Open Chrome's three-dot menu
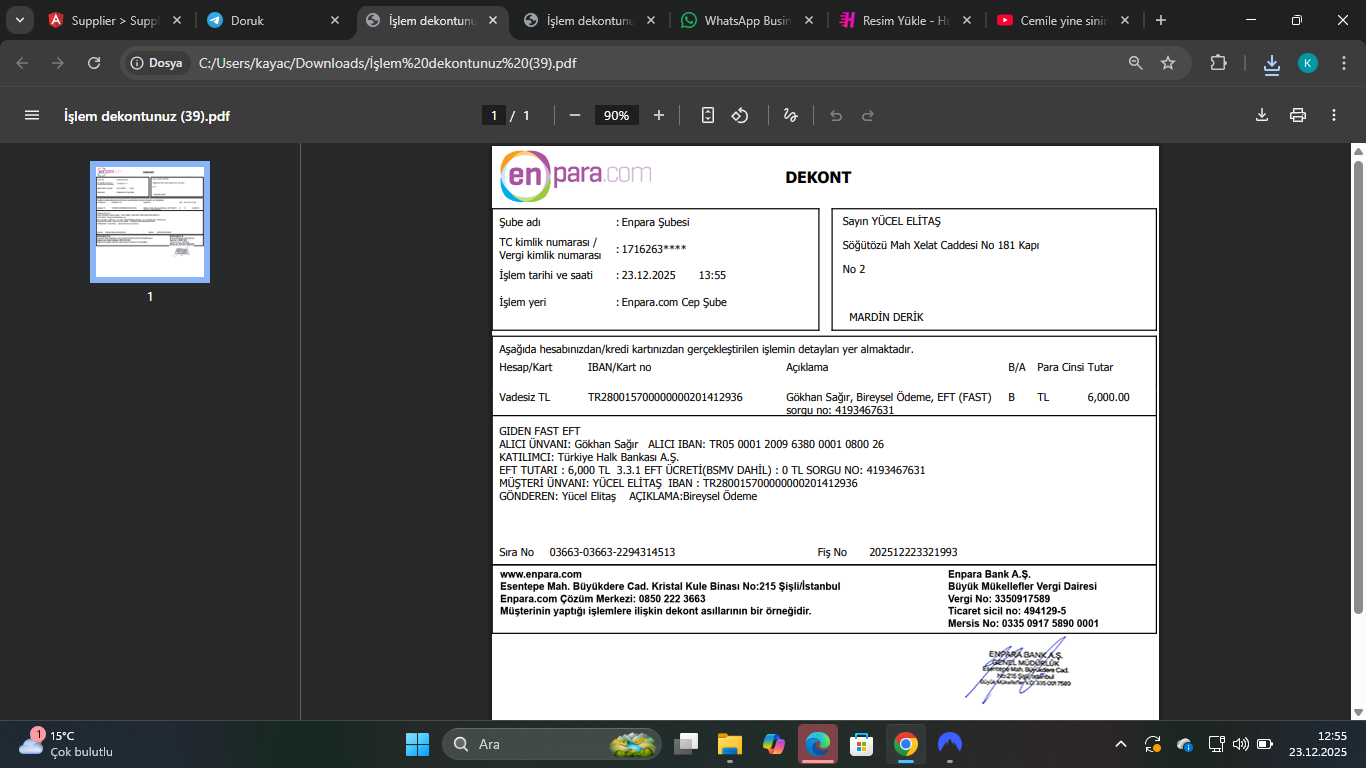The height and width of the screenshot is (768, 1366). [x=1343, y=63]
